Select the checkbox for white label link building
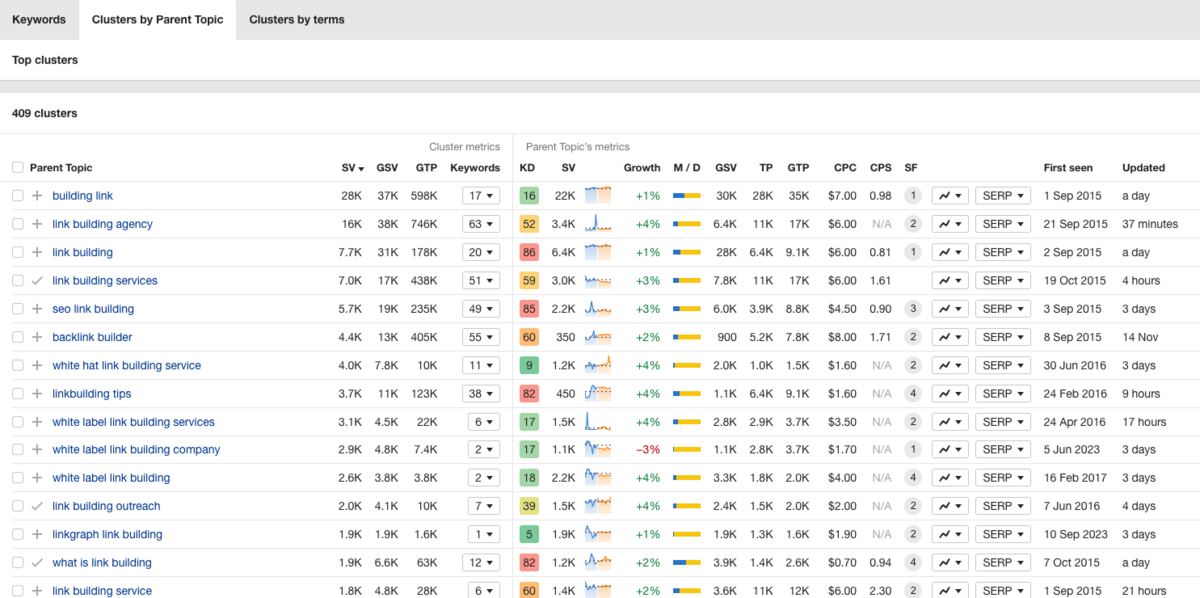The image size is (1200, 598). pos(17,478)
